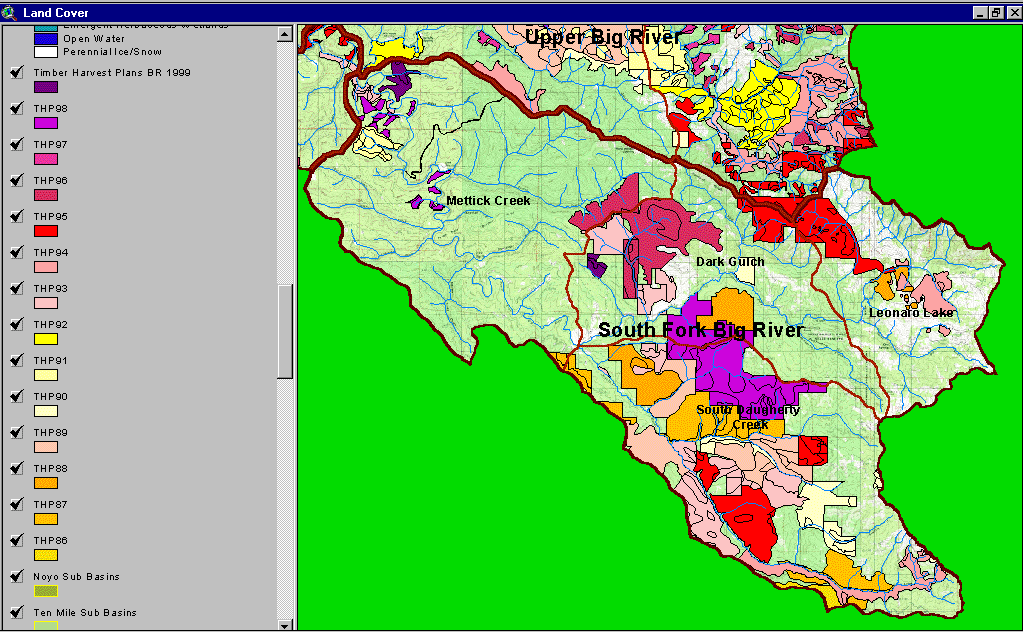Toggle the Timber Harvest Plans BR 1999 checkbox
This screenshot has width=1023, height=632.
coord(17,72)
